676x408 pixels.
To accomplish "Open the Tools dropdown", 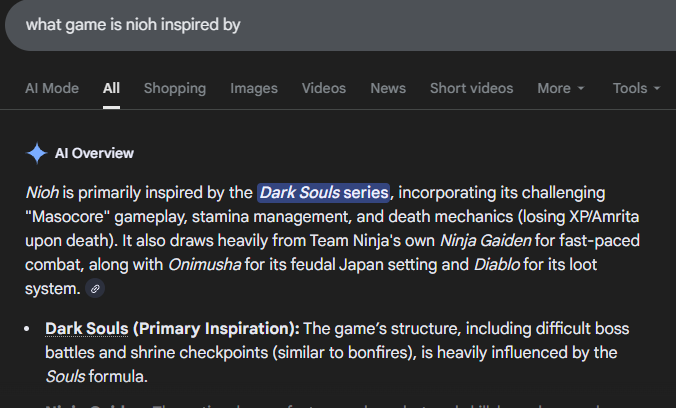I will 636,88.
